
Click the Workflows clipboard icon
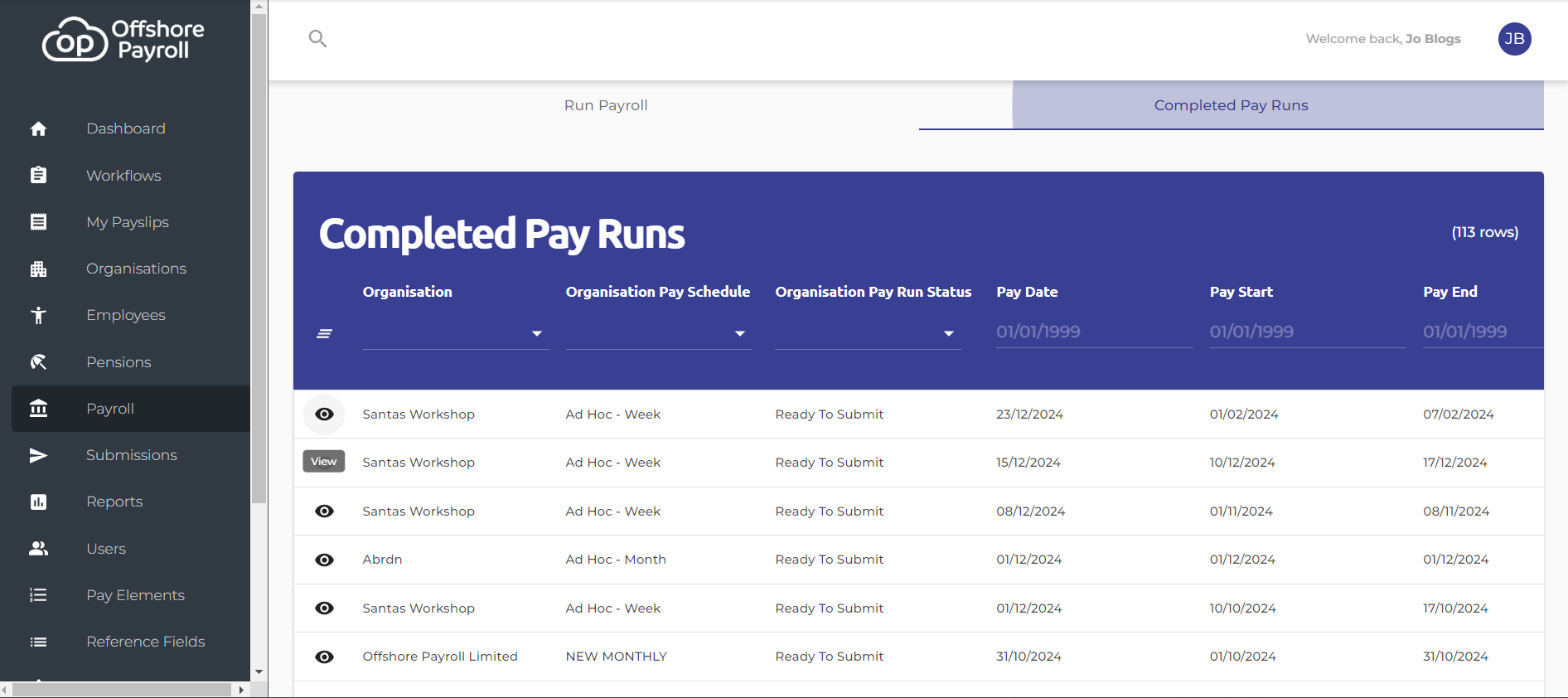(x=38, y=175)
